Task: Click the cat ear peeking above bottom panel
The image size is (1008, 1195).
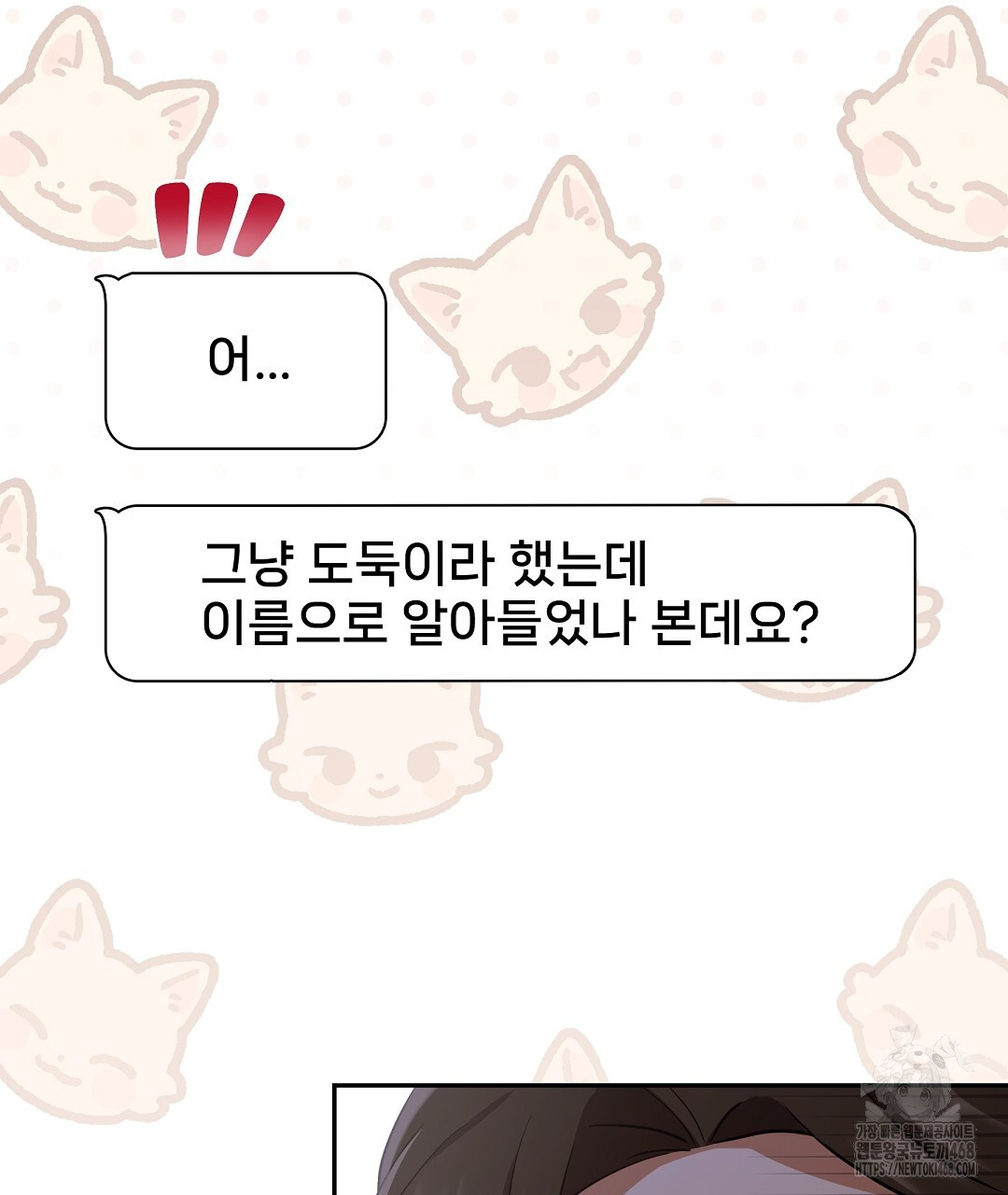Action: [569, 1058]
